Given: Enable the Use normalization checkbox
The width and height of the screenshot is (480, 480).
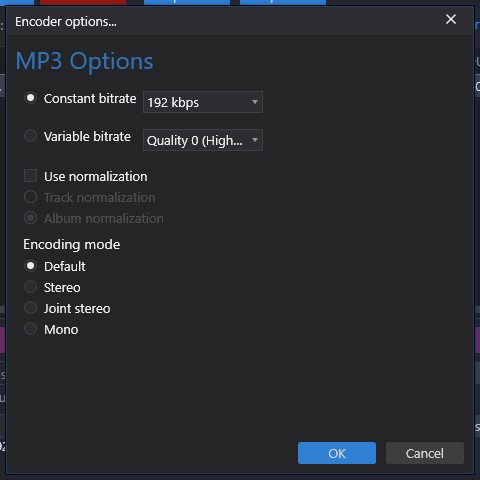Looking at the screenshot, I should [30, 176].
